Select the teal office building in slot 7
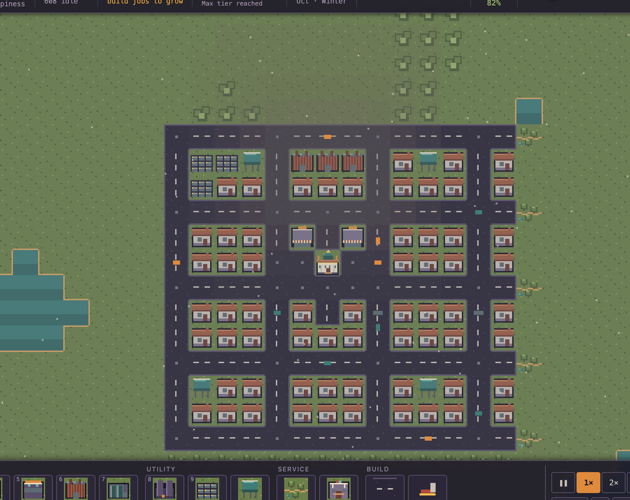The height and width of the screenshot is (500, 630). pyautogui.click(x=119, y=488)
